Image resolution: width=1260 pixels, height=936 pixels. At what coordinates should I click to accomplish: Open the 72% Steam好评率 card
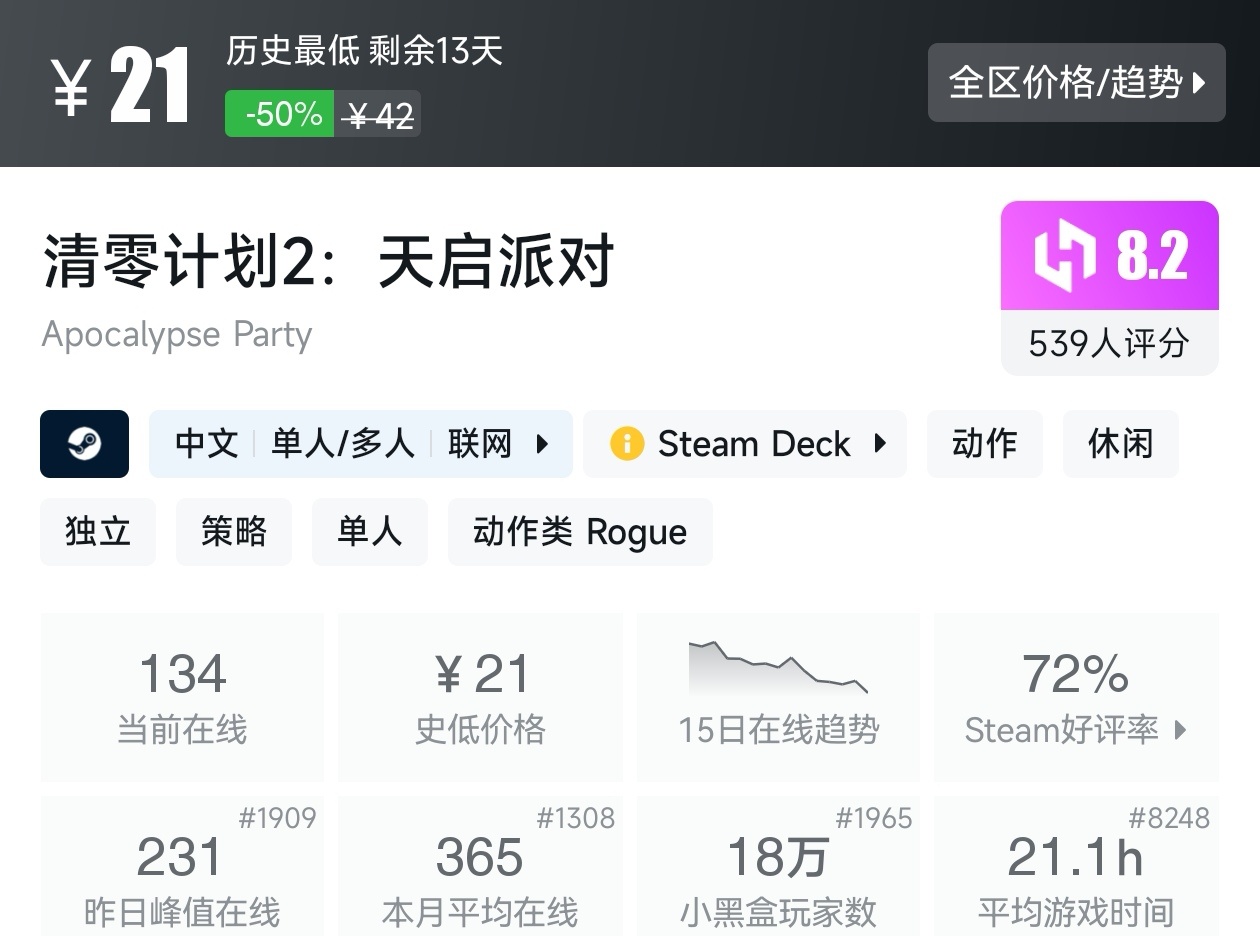point(1076,697)
